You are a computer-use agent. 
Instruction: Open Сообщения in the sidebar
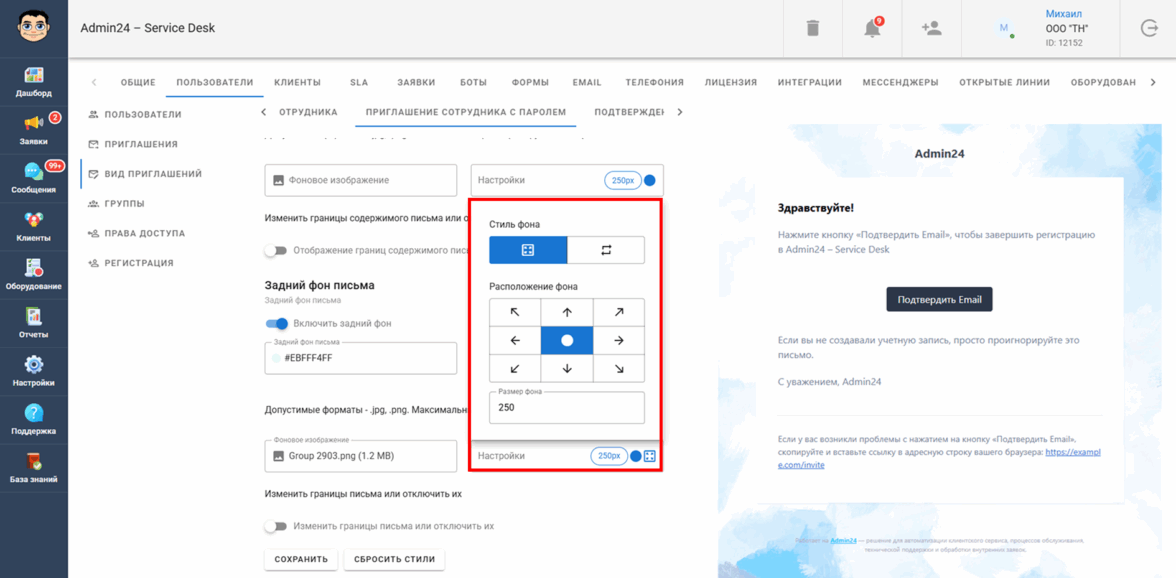33,177
